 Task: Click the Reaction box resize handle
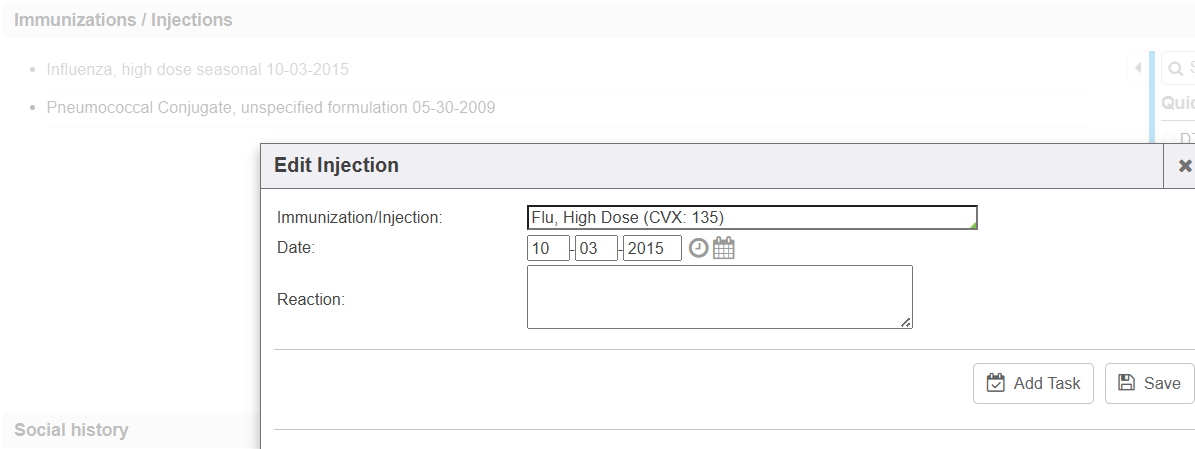click(905, 322)
